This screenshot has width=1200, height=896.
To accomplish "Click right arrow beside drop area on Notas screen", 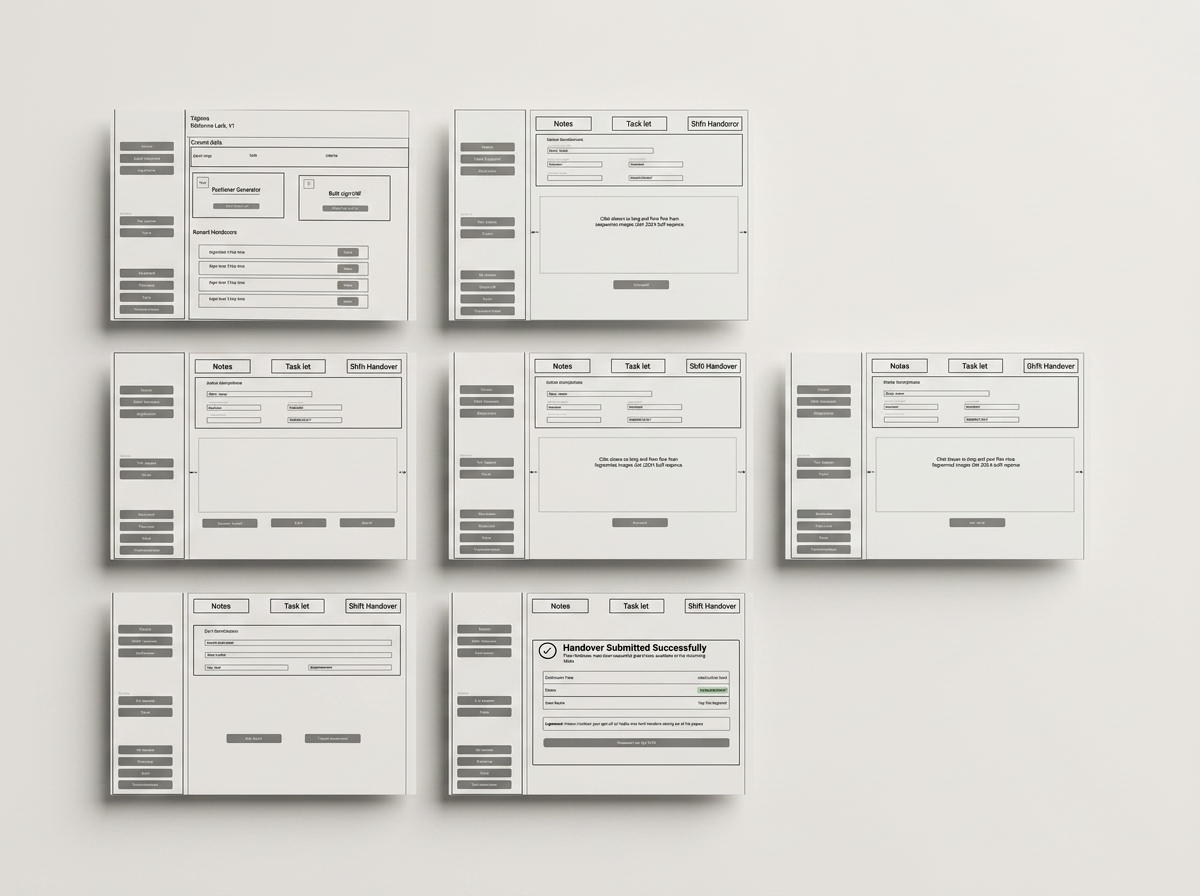I will coord(1079,473).
